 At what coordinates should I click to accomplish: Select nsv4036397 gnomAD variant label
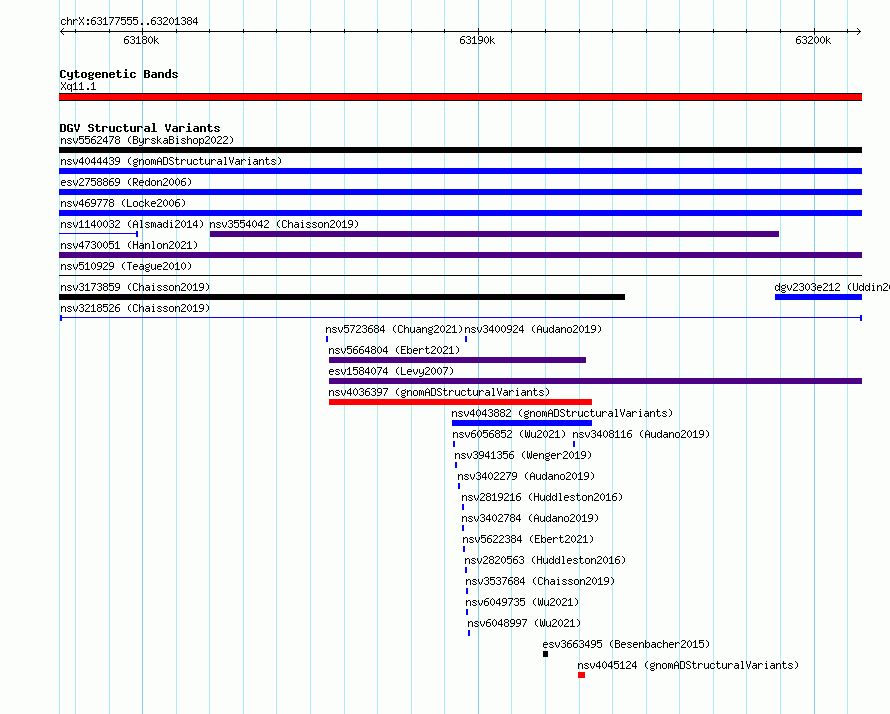tap(439, 392)
